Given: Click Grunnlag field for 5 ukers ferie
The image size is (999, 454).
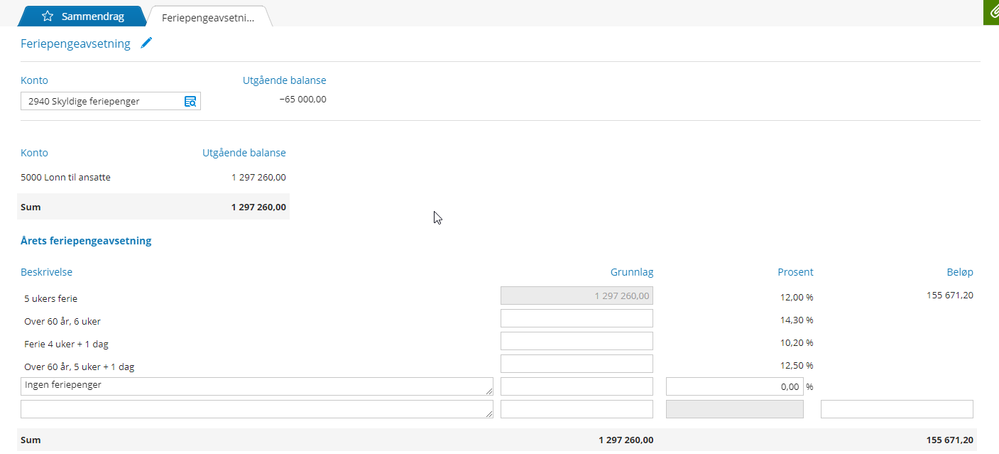Looking at the screenshot, I should 577,295.
